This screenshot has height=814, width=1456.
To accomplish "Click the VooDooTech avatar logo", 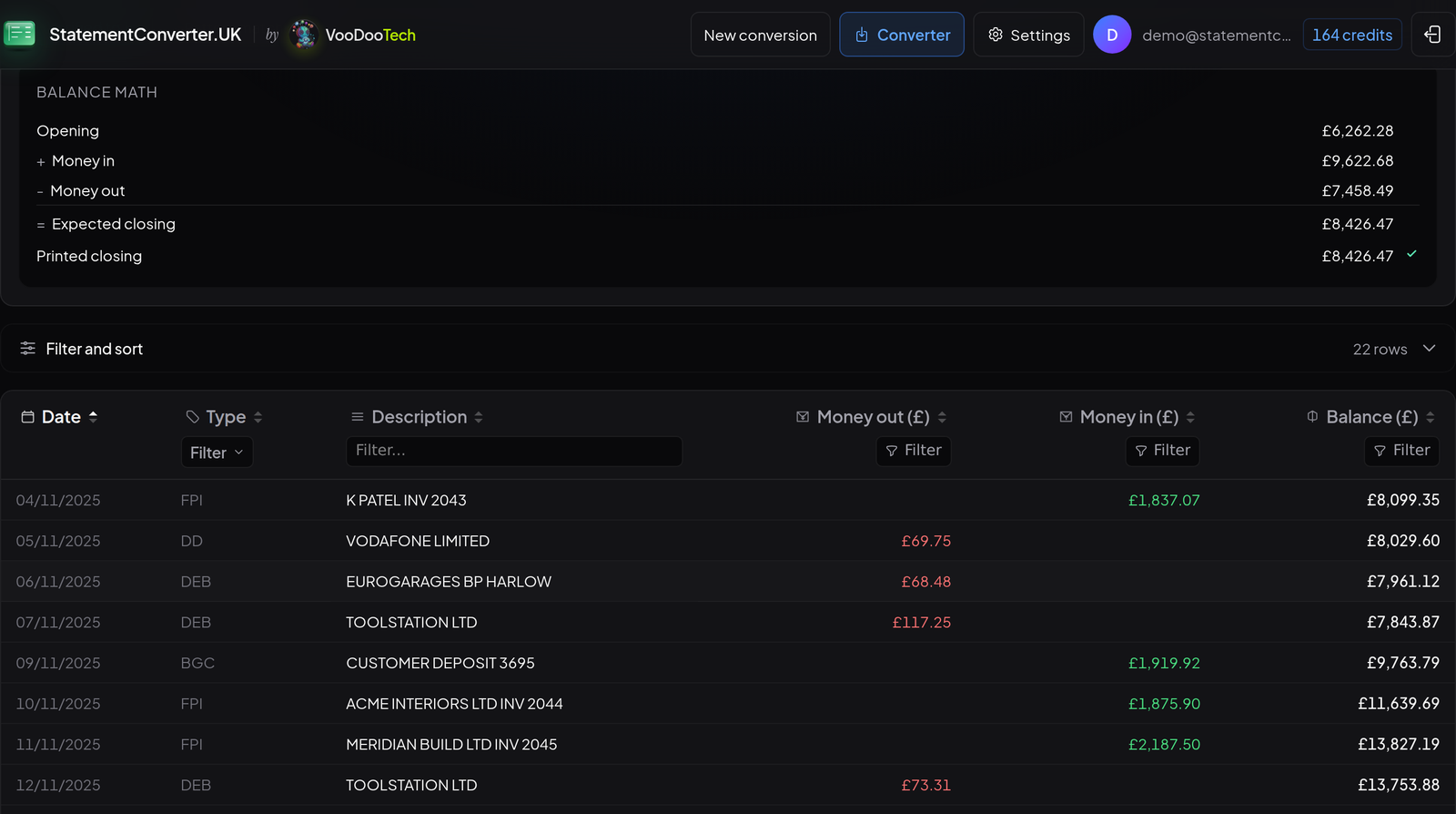I will coord(303,35).
